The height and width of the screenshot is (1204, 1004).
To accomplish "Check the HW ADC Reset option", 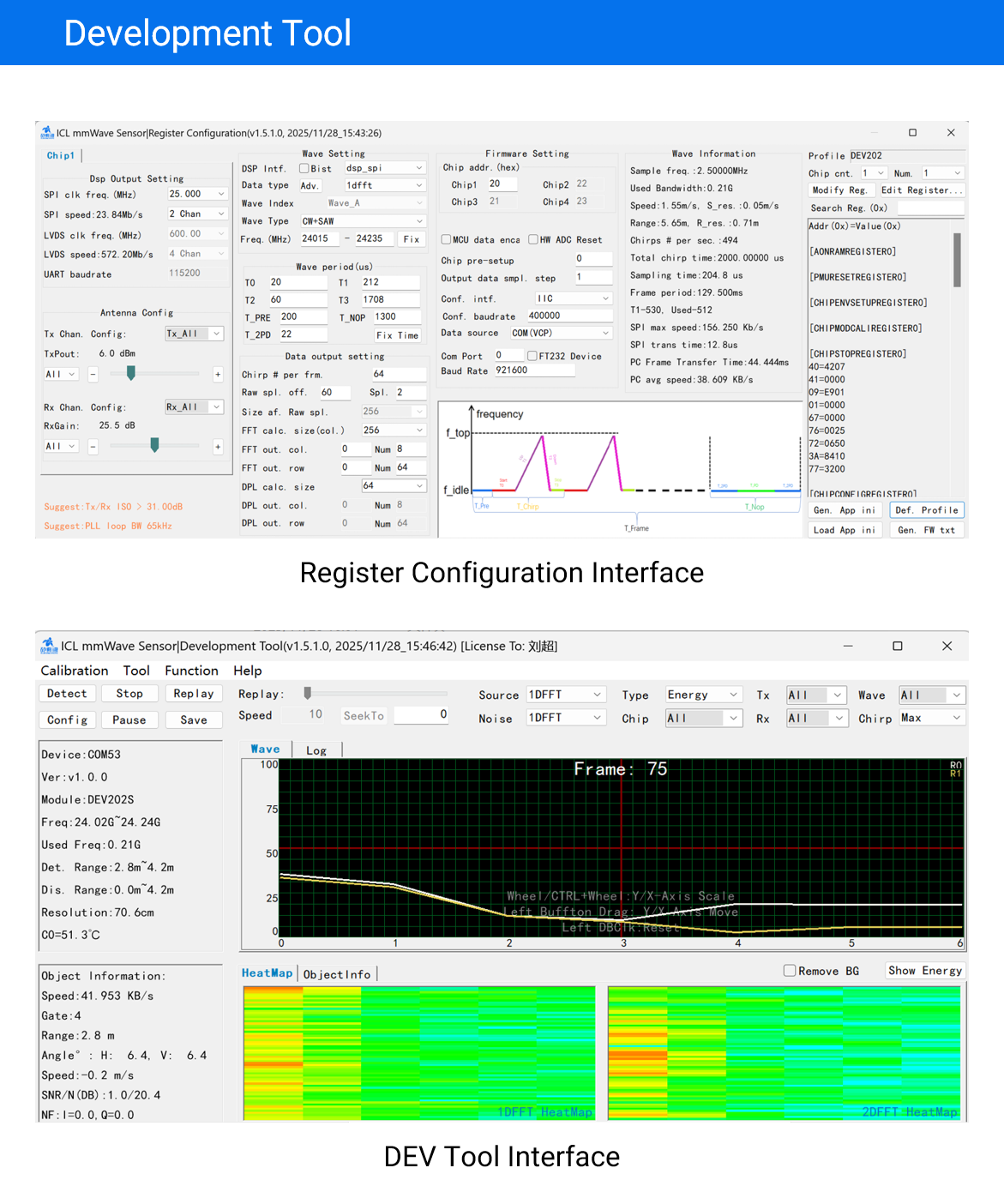I will point(533,239).
